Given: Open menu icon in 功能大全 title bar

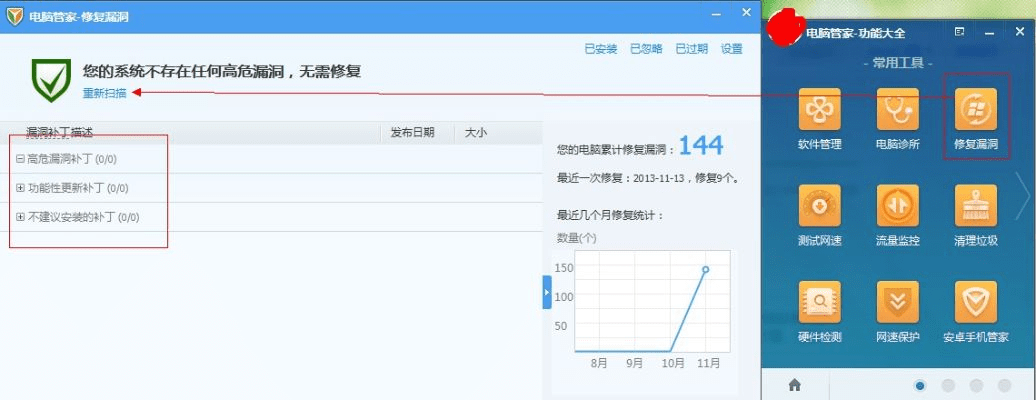Looking at the screenshot, I should (x=960, y=32).
